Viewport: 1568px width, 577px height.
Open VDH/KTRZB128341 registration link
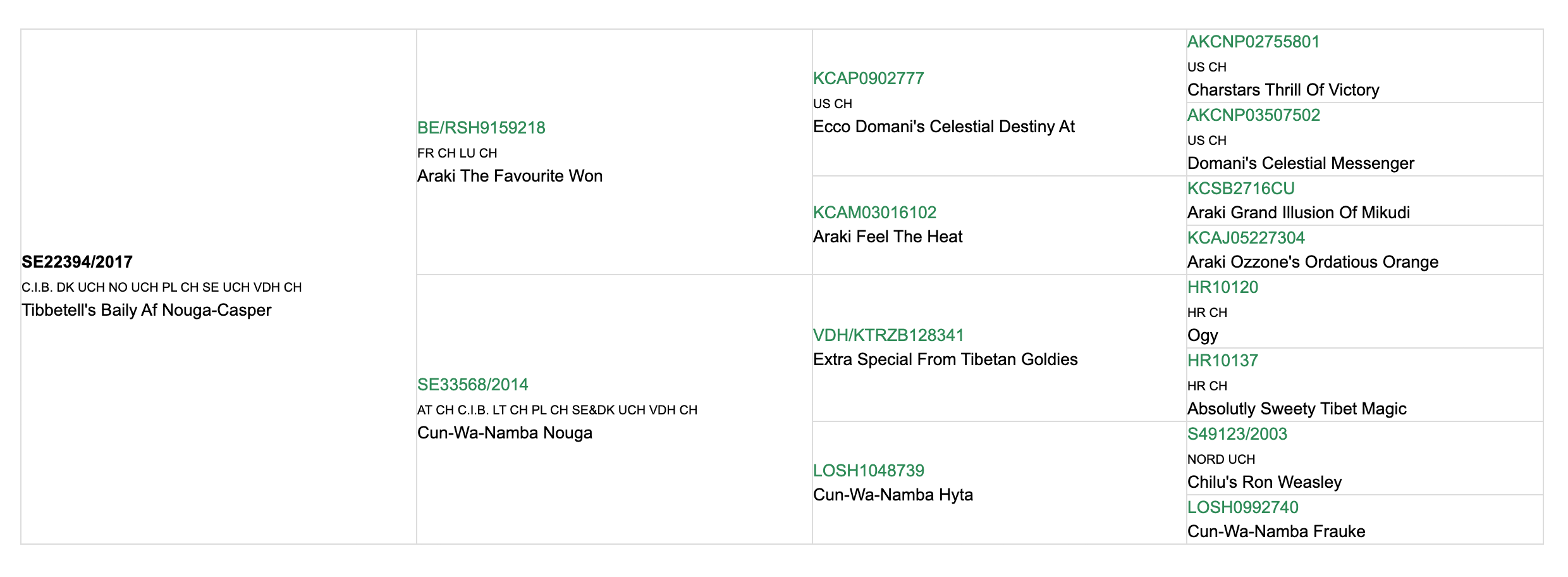tap(888, 335)
